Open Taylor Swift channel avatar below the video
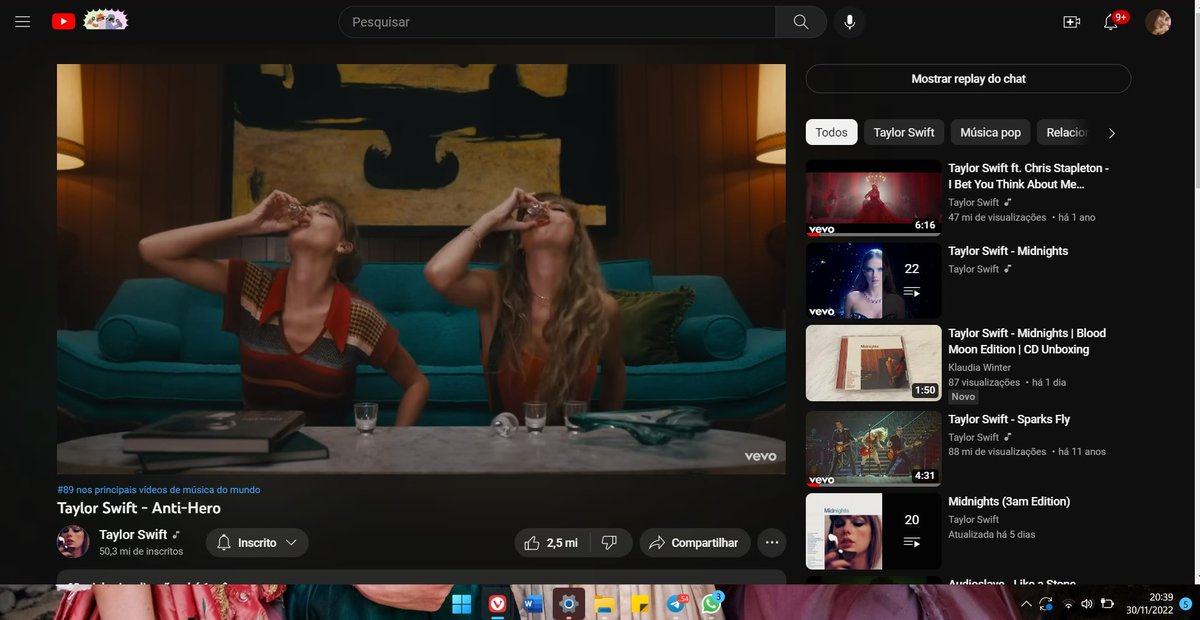The width and height of the screenshot is (1200, 620). coord(73,542)
